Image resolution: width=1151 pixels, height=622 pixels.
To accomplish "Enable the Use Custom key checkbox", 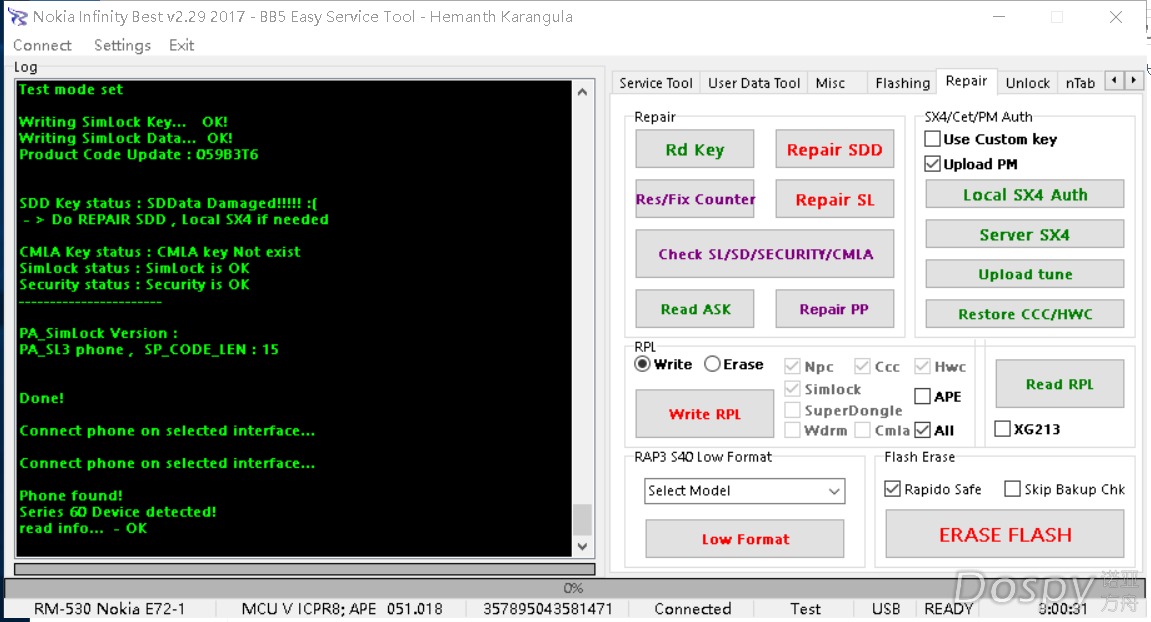I will pyautogui.click(x=932, y=139).
